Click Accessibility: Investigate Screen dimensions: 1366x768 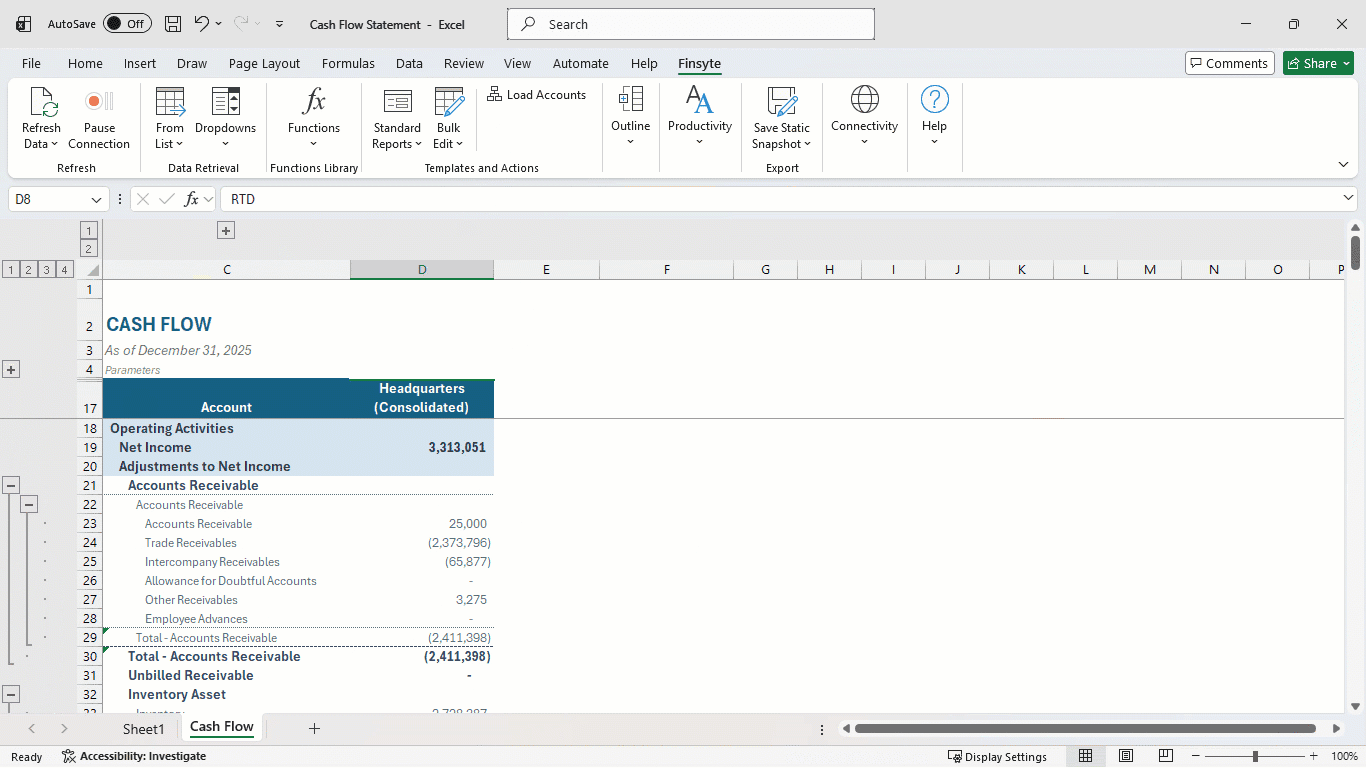[x=134, y=756]
